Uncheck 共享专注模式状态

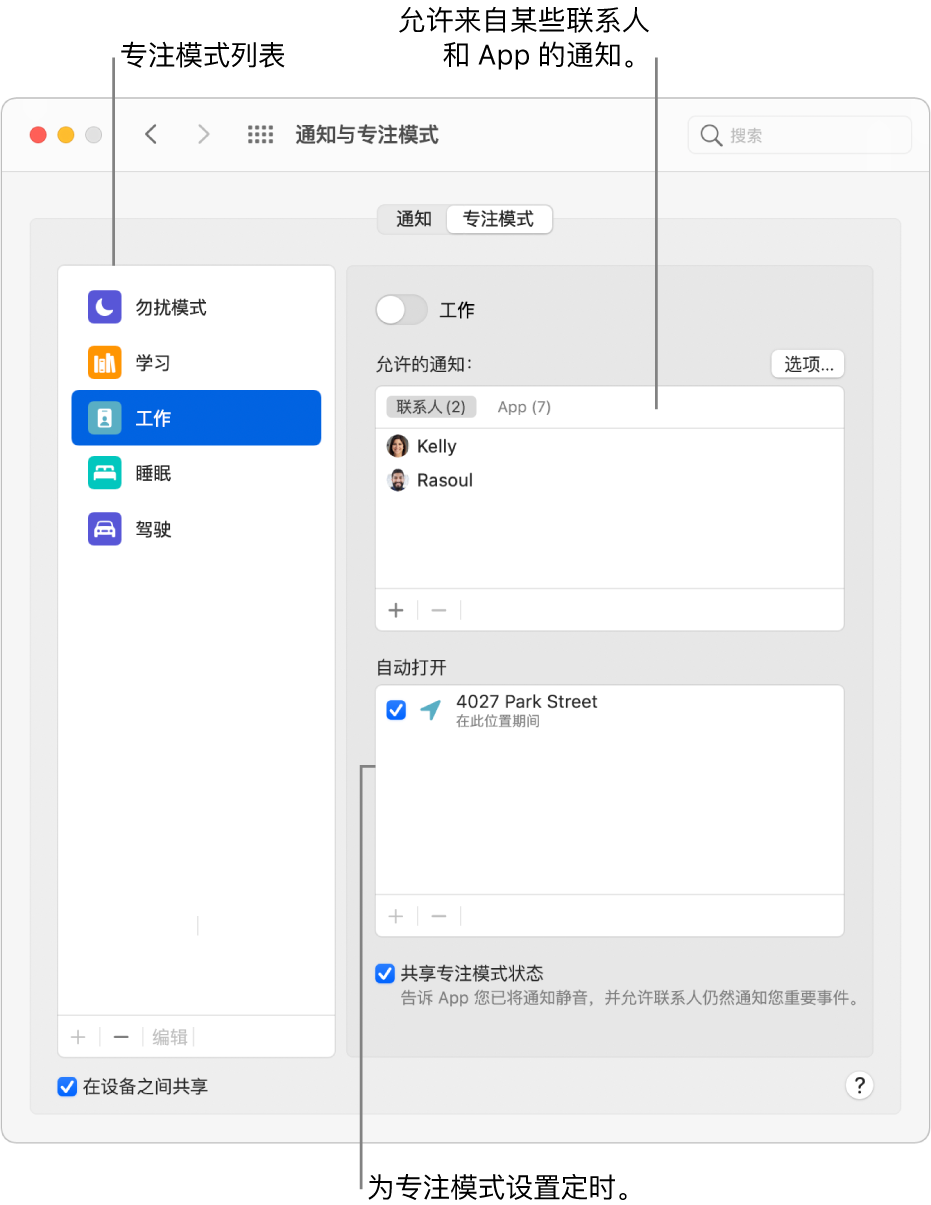[x=384, y=973]
